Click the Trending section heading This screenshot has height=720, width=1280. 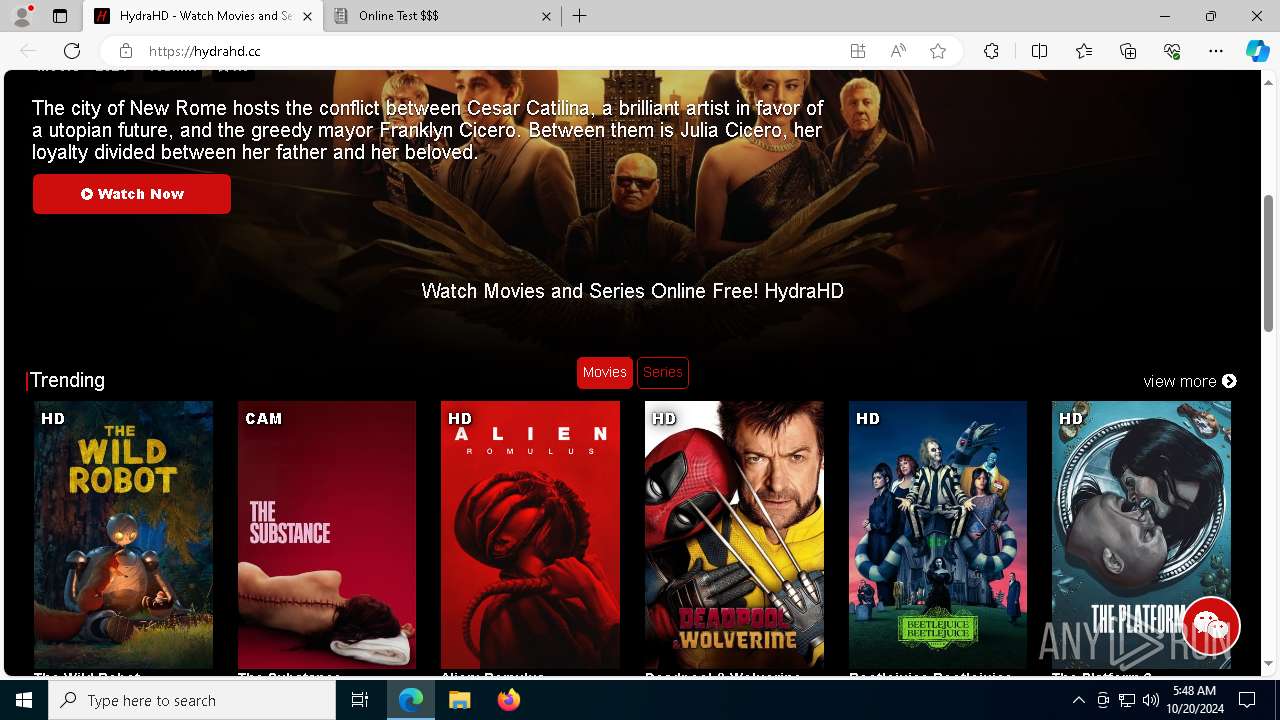(67, 380)
